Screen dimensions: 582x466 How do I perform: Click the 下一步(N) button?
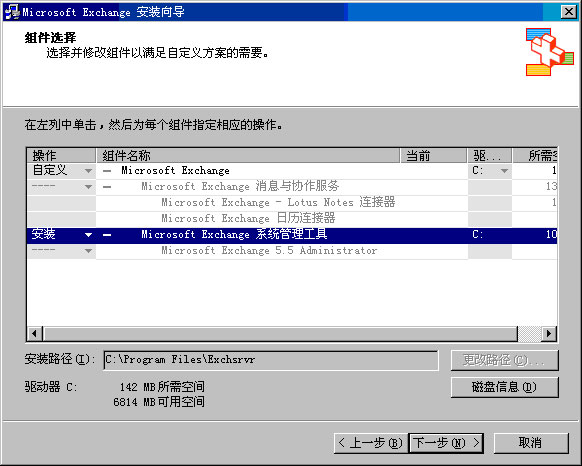tap(446, 443)
